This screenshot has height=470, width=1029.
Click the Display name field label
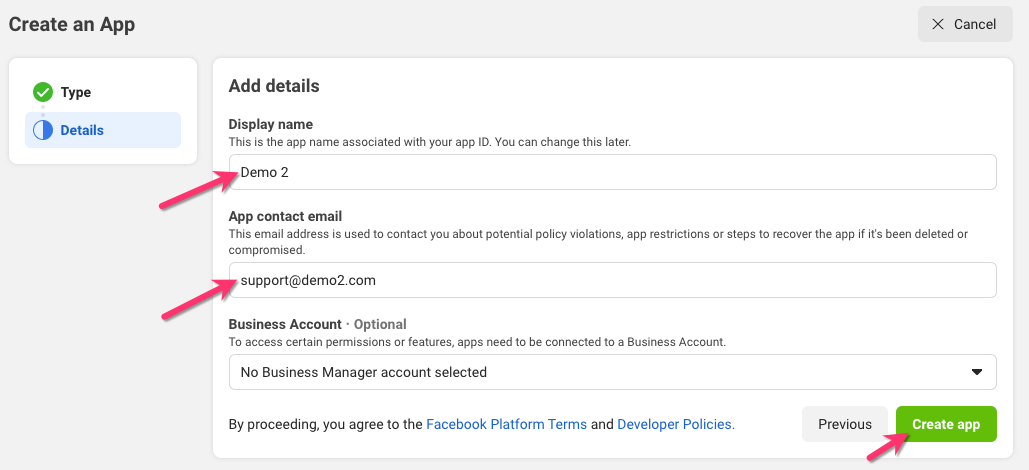tap(271, 124)
